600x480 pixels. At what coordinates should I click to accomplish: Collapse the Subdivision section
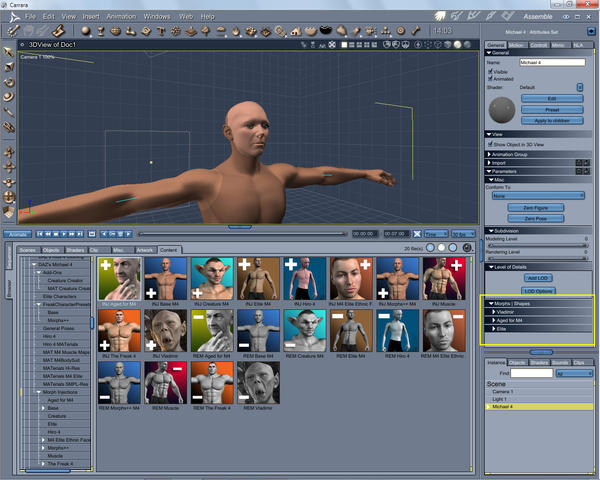[x=491, y=231]
